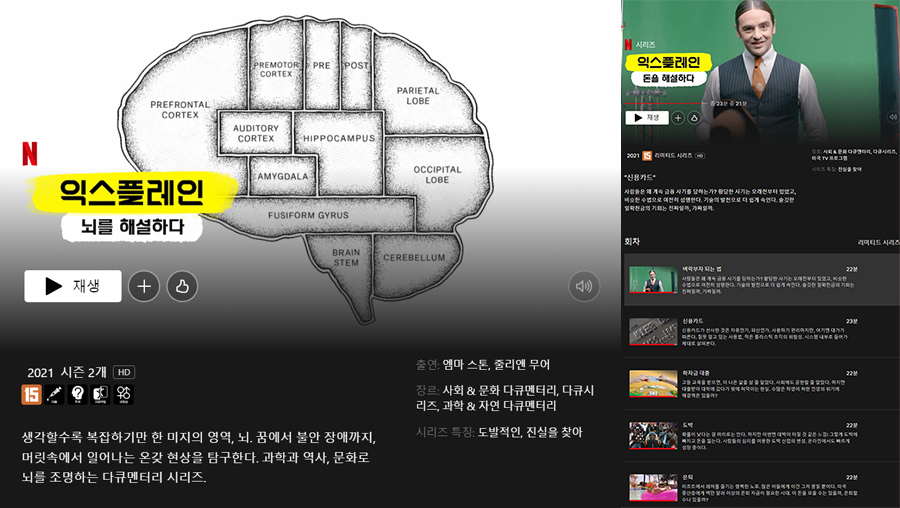The height and width of the screenshot is (508, 900).
Task: Select the 신용카드 title in the episode list
Action: [692, 321]
